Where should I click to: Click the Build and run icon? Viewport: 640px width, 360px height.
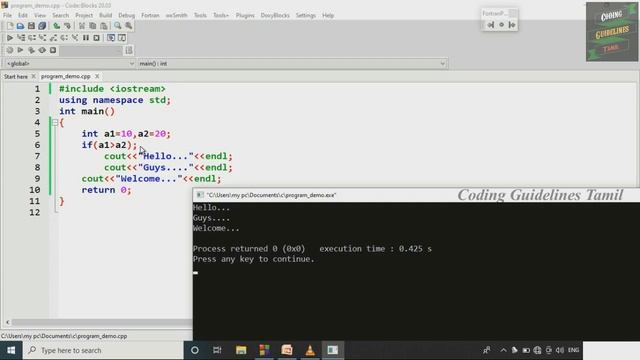[31, 50]
